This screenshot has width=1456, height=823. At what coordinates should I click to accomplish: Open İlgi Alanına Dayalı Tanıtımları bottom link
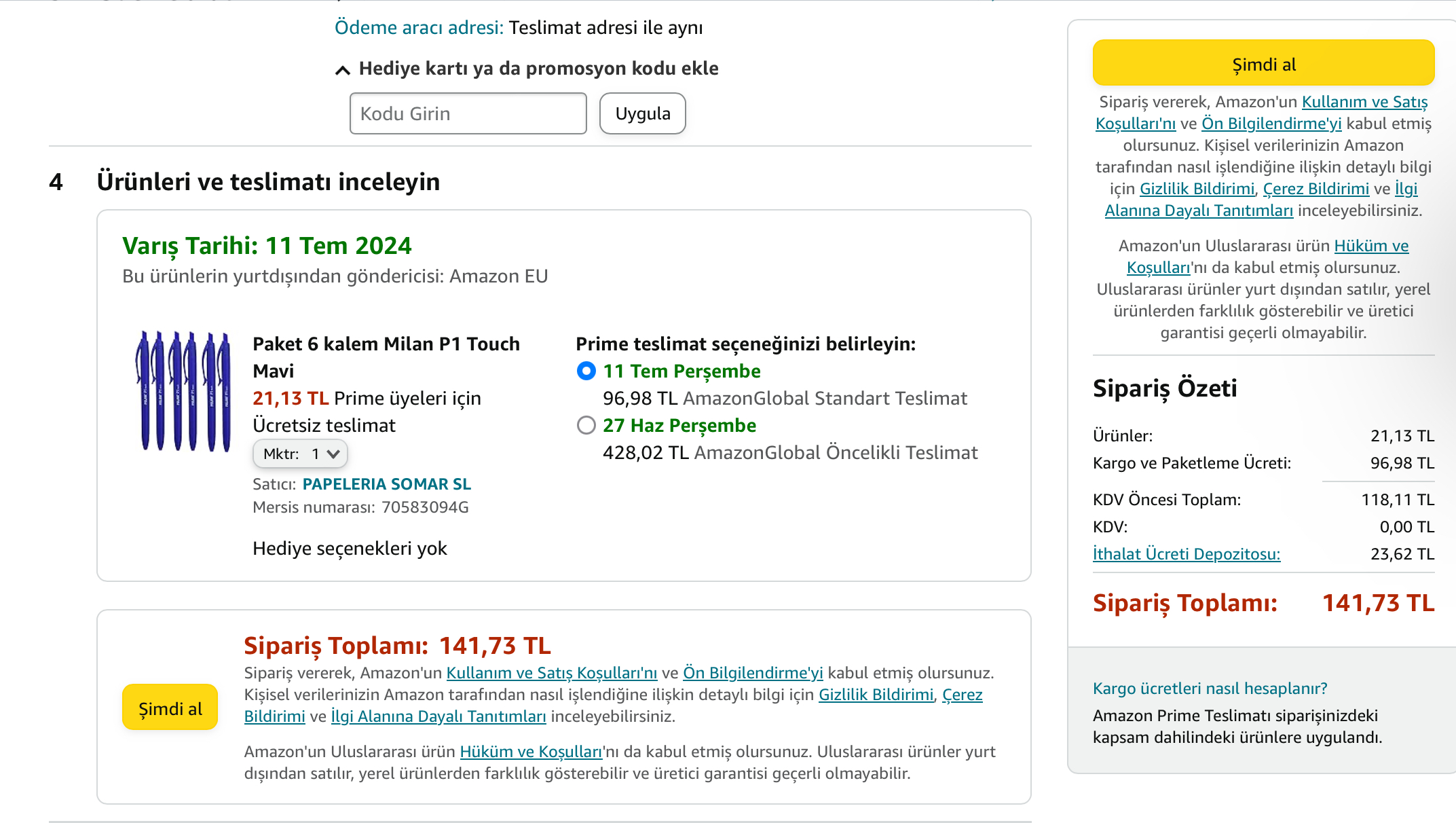438,716
